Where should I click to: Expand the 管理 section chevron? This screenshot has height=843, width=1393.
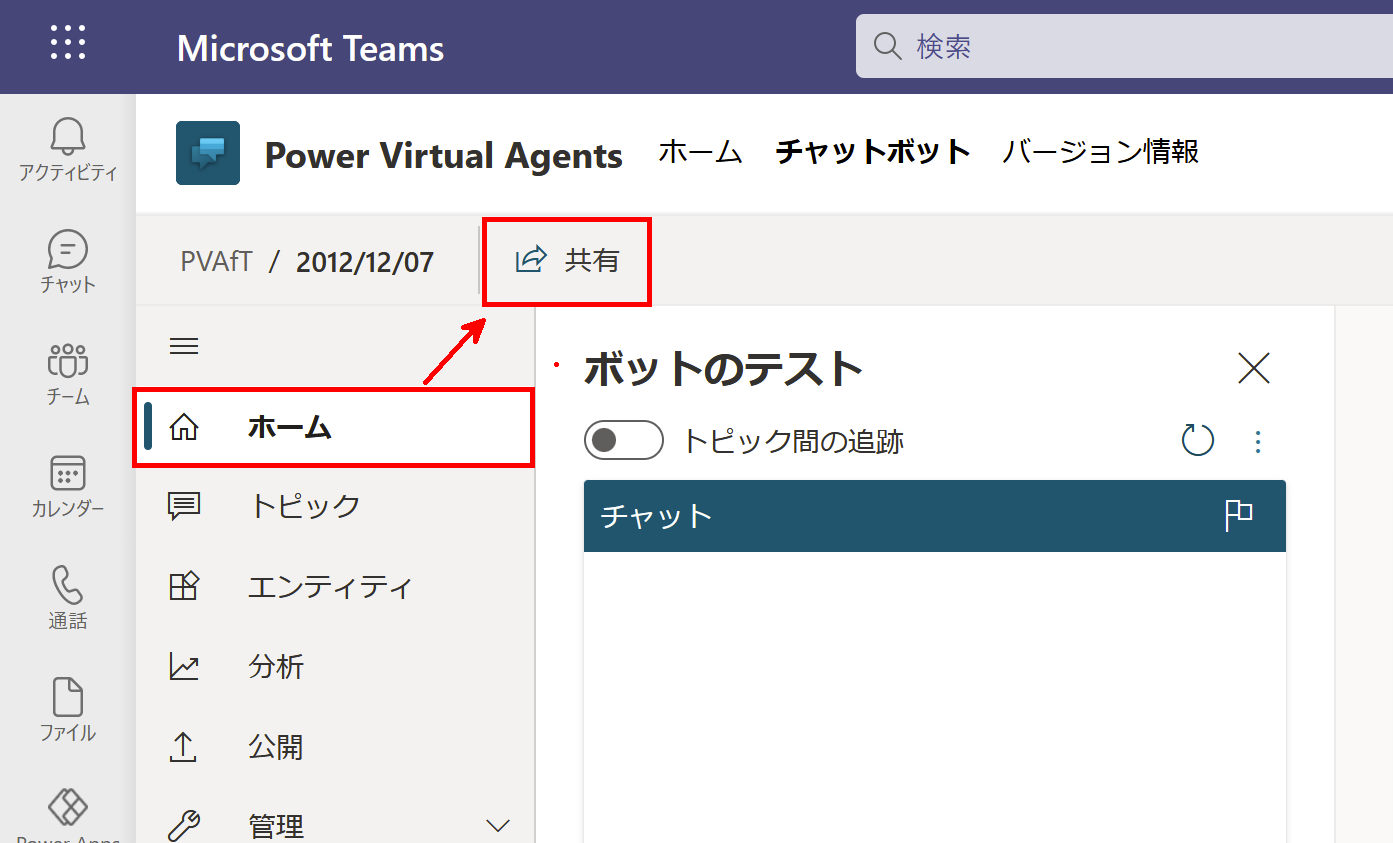[x=498, y=826]
